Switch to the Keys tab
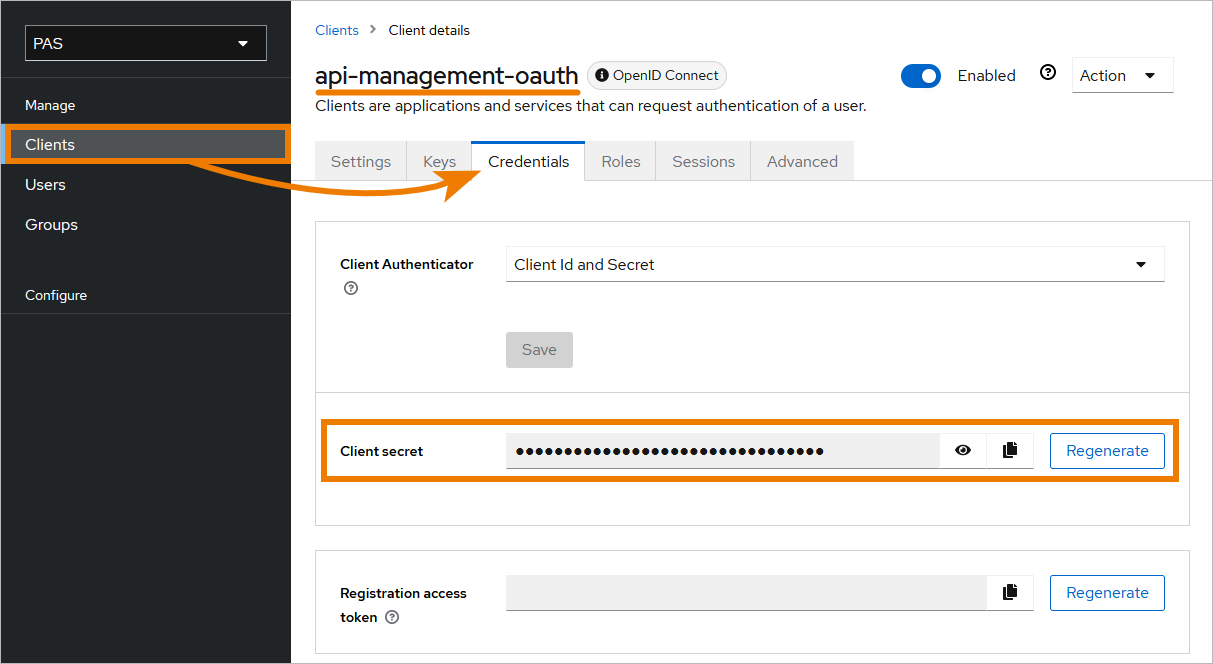Viewport: 1213px width, 664px height. click(439, 161)
